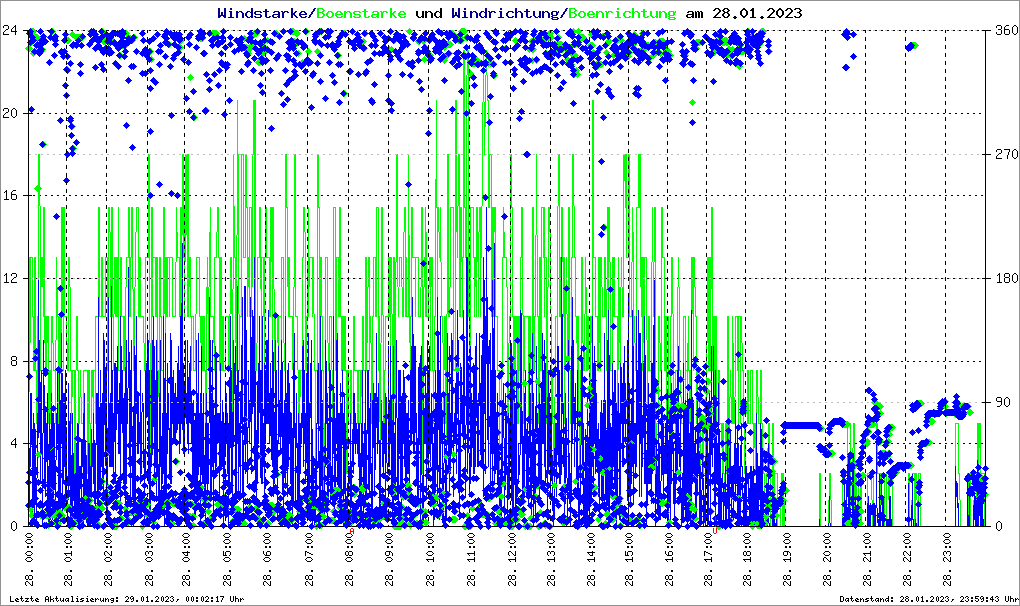Click the green 'Boenstarke' word in the title
This screenshot has width=1020, height=606.
[x=362, y=13]
